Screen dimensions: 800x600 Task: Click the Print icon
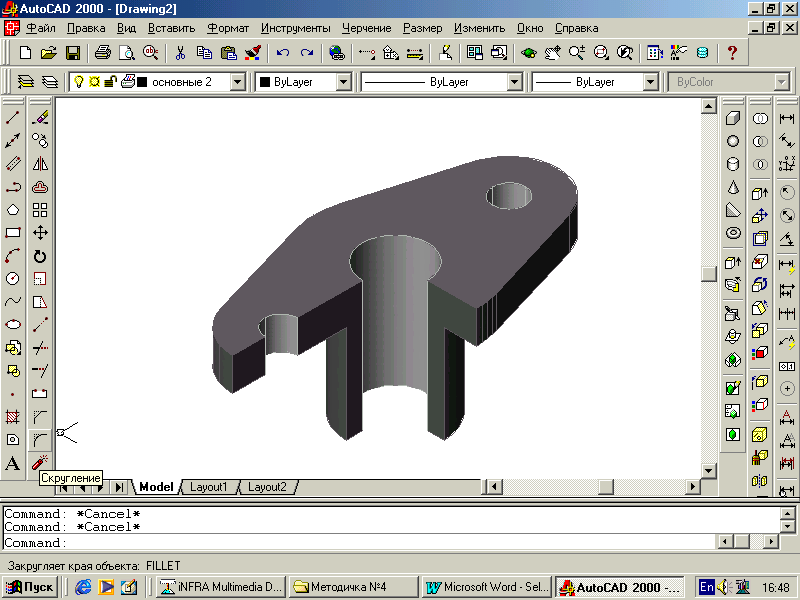point(103,53)
